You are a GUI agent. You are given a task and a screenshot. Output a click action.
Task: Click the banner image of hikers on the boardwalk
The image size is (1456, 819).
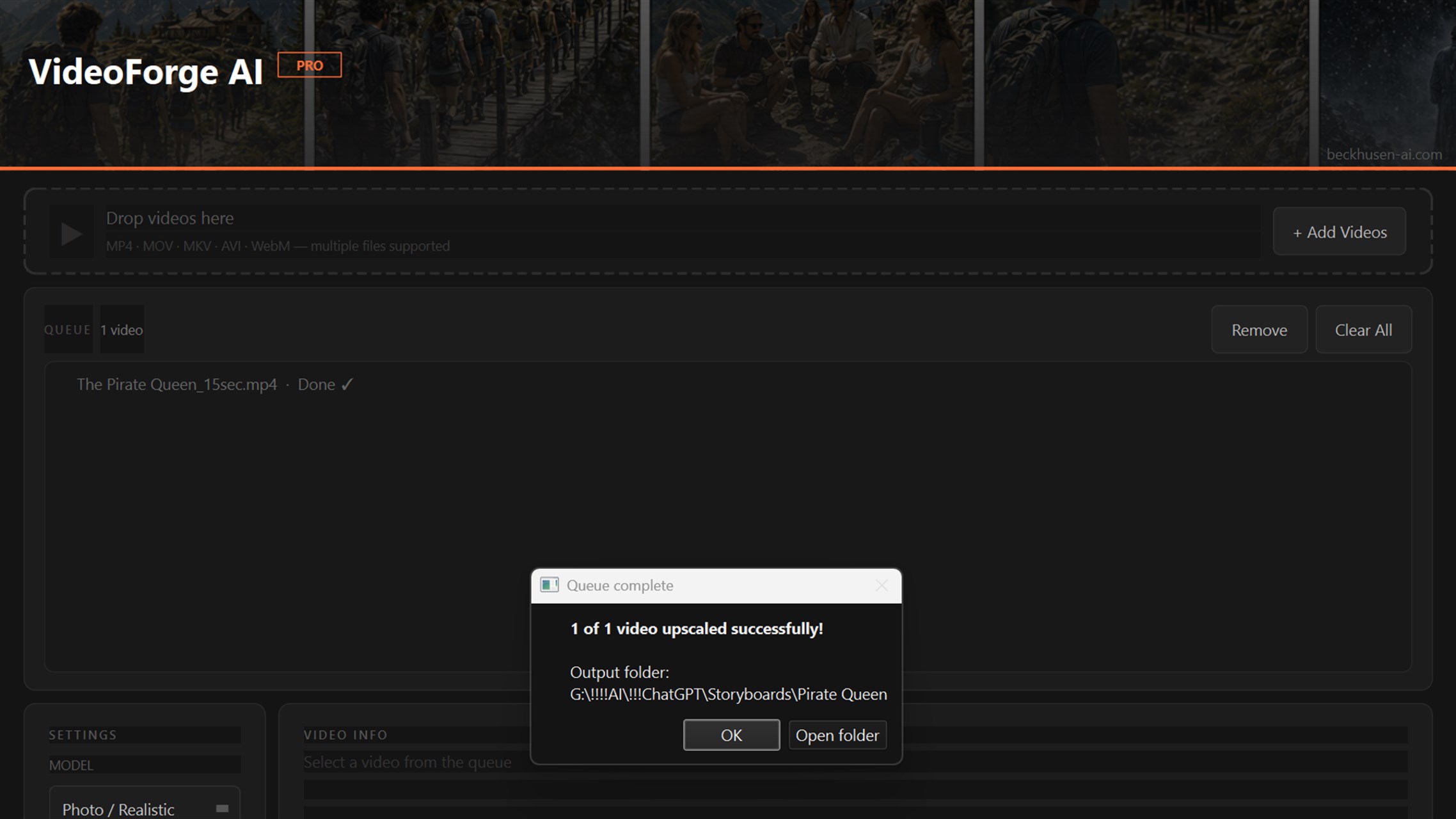point(477,83)
